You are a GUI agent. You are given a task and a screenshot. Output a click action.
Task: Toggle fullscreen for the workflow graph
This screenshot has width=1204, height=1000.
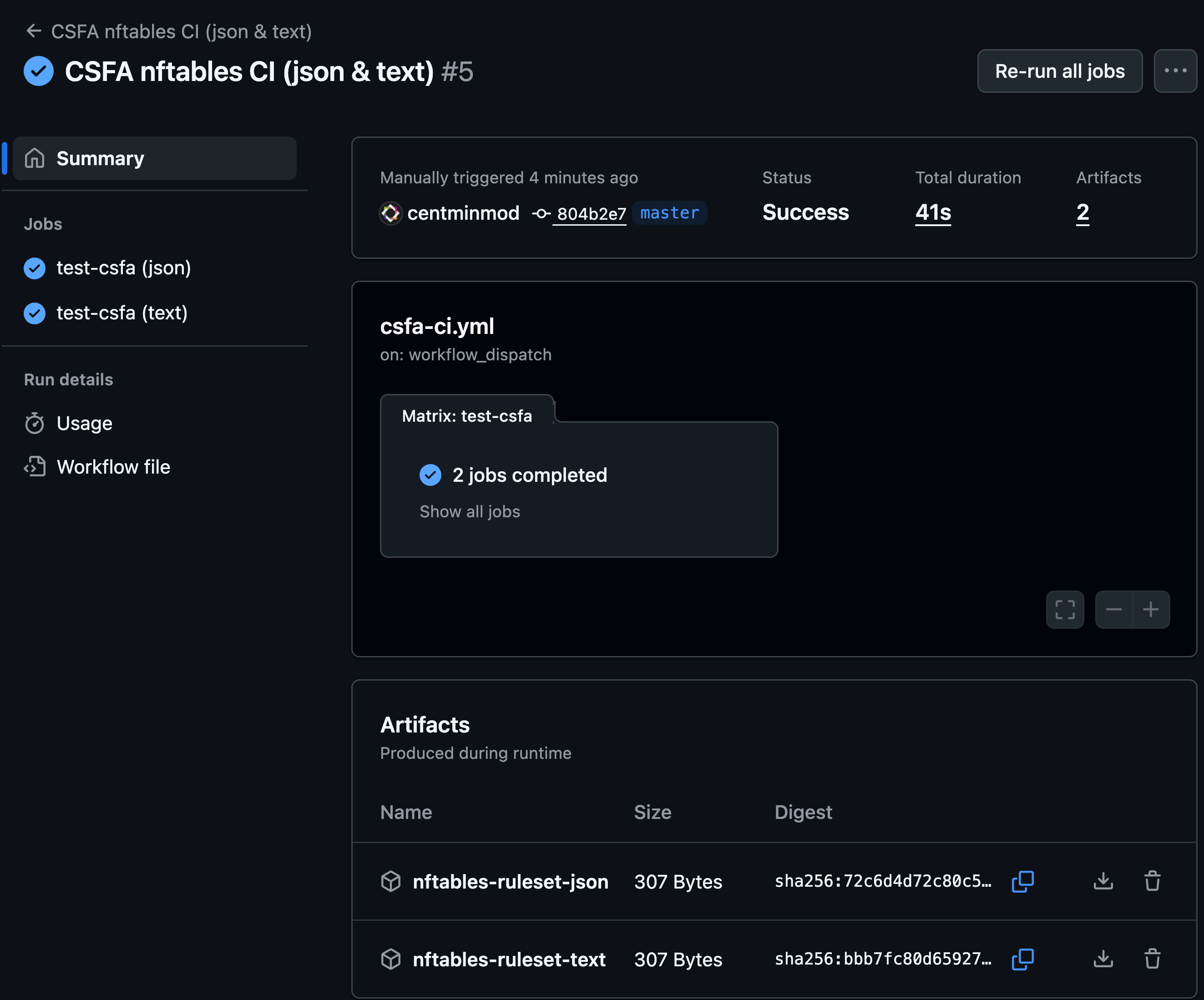[x=1065, y=610]
